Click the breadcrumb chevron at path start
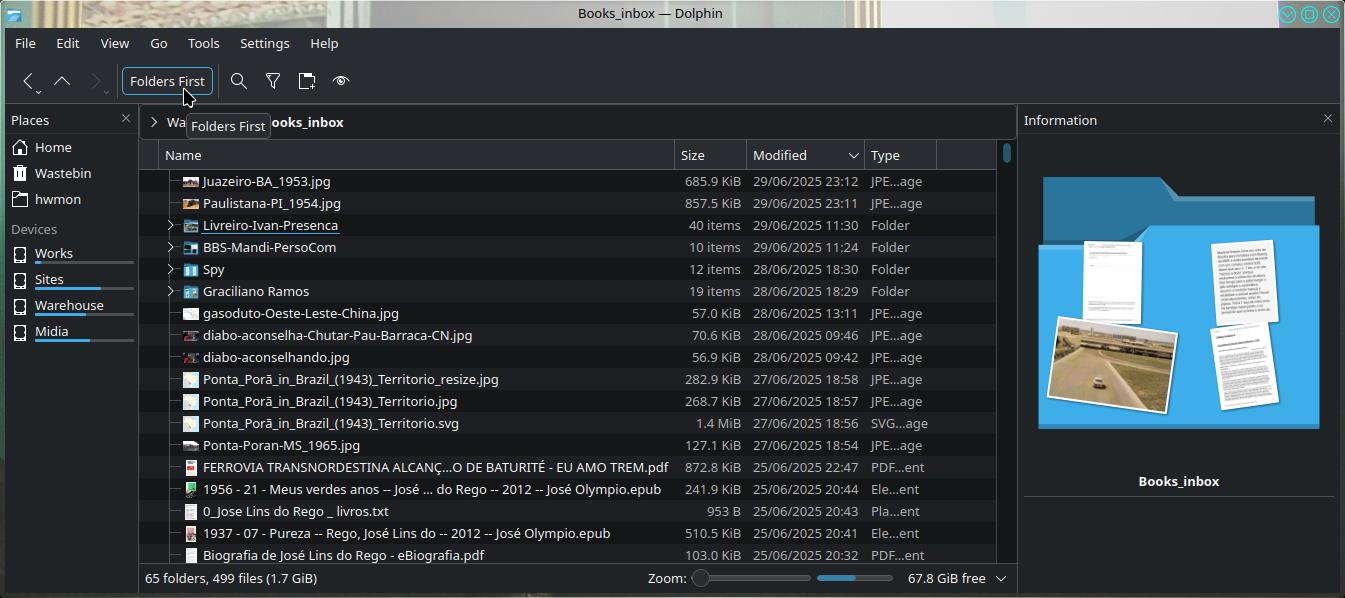The height and width of the screenshot is (598, 1345). click(153, 122)
